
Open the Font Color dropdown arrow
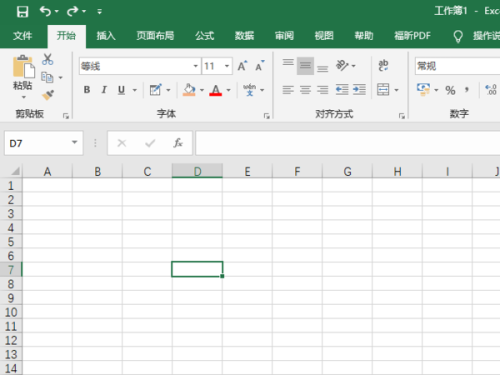pos(228,90)
